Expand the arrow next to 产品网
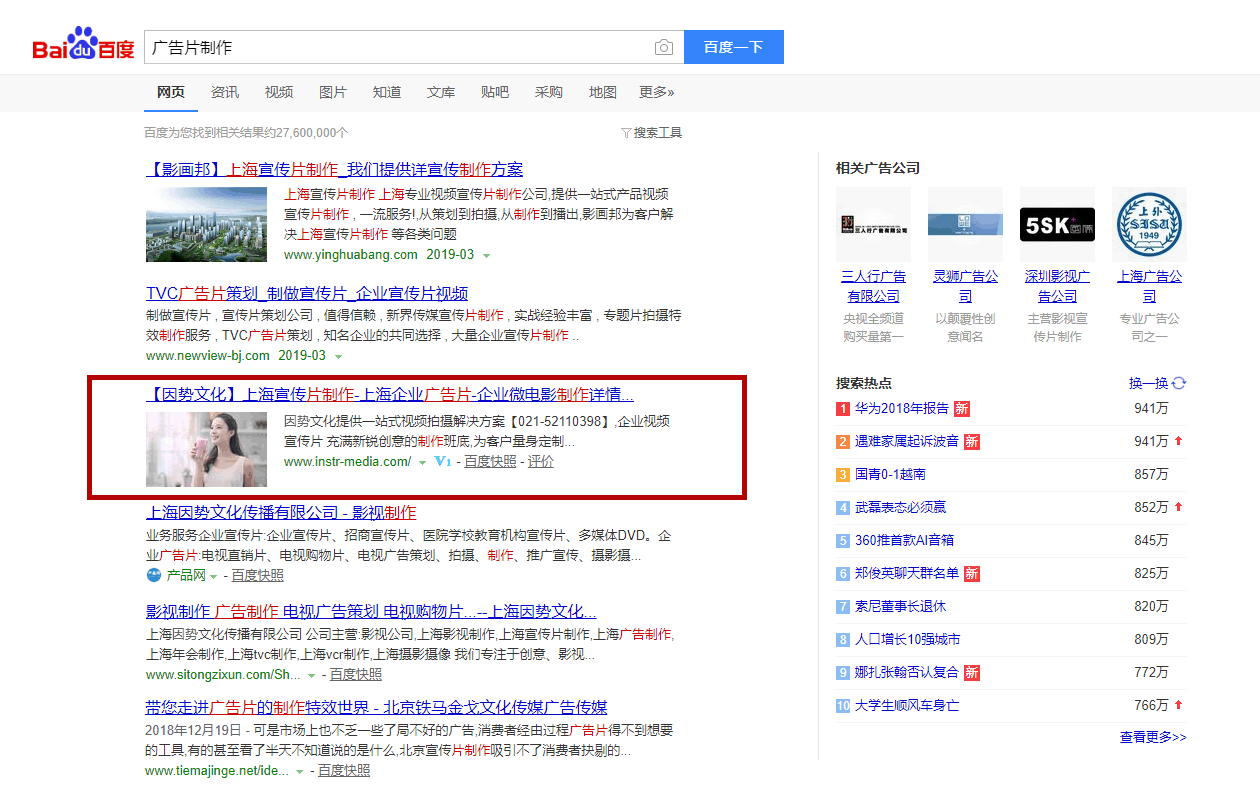 (x=214, y=576)
